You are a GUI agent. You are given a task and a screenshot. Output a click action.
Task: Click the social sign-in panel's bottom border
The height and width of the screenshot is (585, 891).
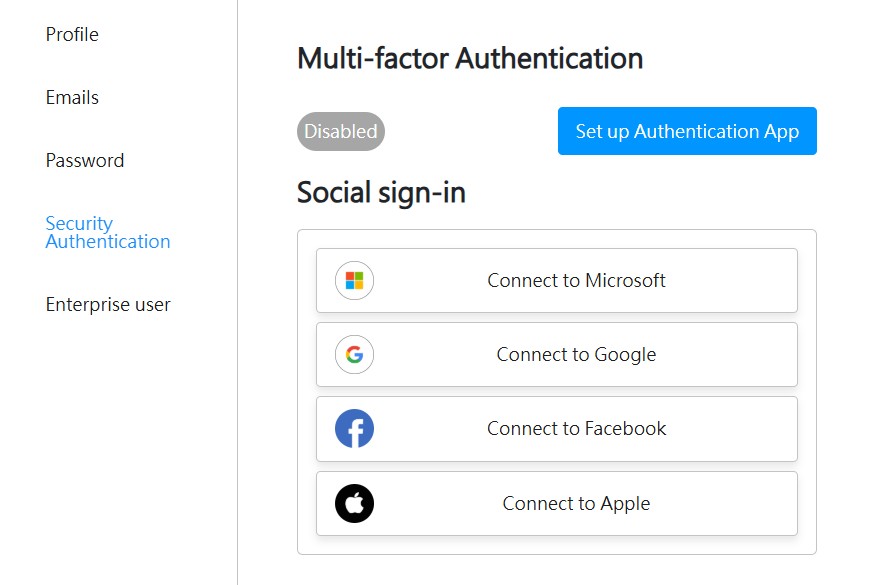click(x=556, y=554)
